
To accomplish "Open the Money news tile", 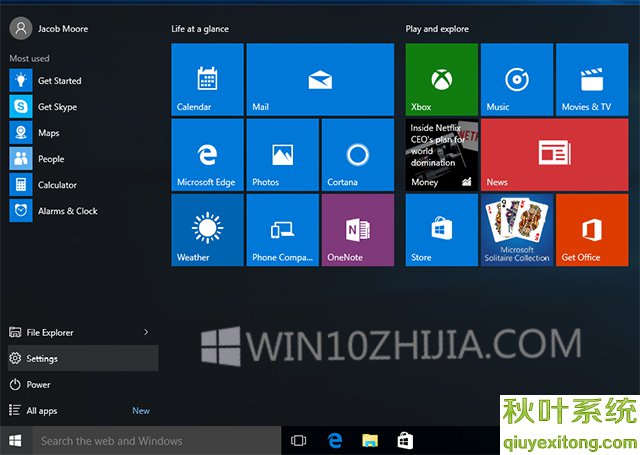I will [442, 155].
